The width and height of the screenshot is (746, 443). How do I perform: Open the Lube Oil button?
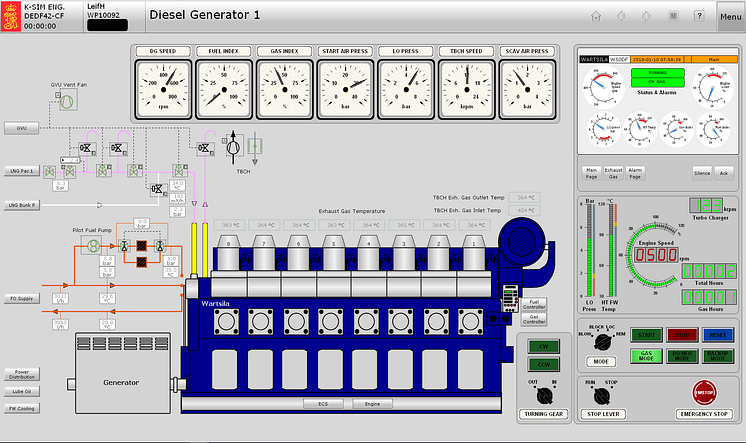[x=22, y=392]
